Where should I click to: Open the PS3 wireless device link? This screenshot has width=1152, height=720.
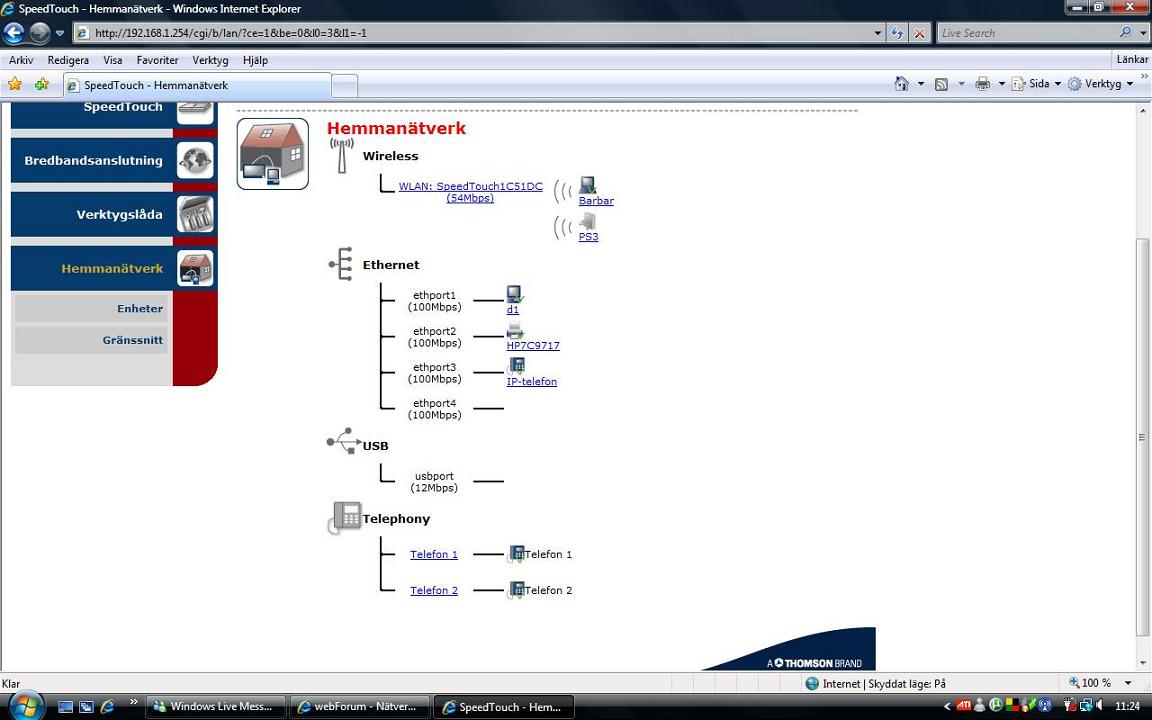pyautogui.click(x=588, y=237)
